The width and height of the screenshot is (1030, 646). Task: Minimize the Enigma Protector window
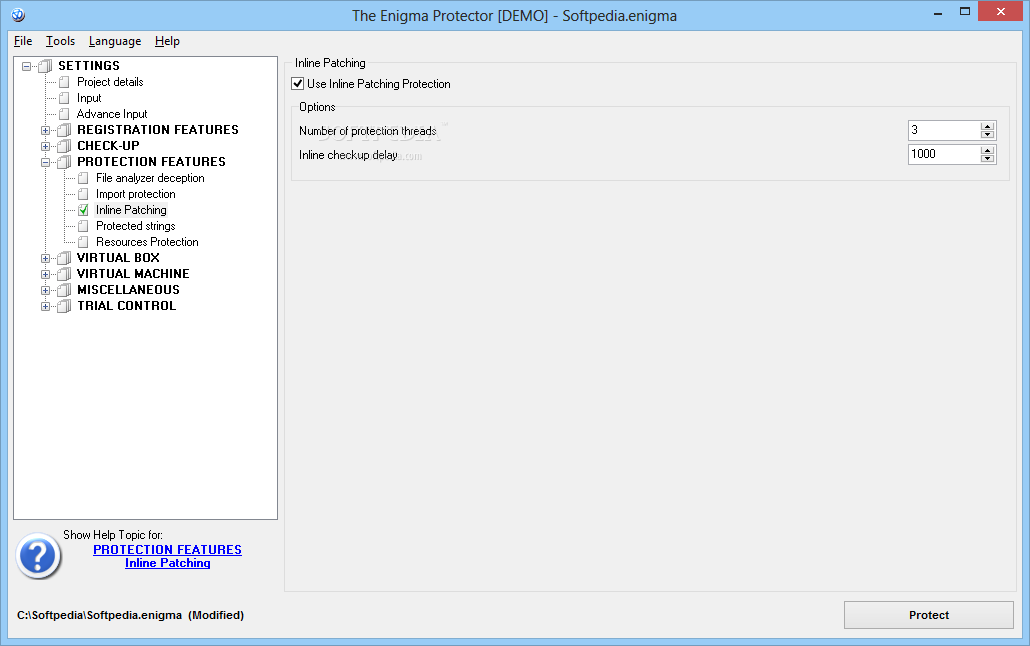[x=938, y=12]
